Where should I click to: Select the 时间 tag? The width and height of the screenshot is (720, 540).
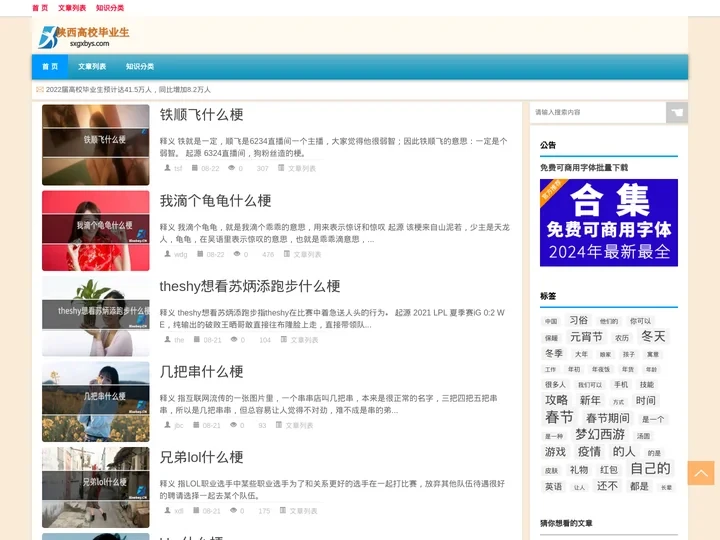pos(645,400)
